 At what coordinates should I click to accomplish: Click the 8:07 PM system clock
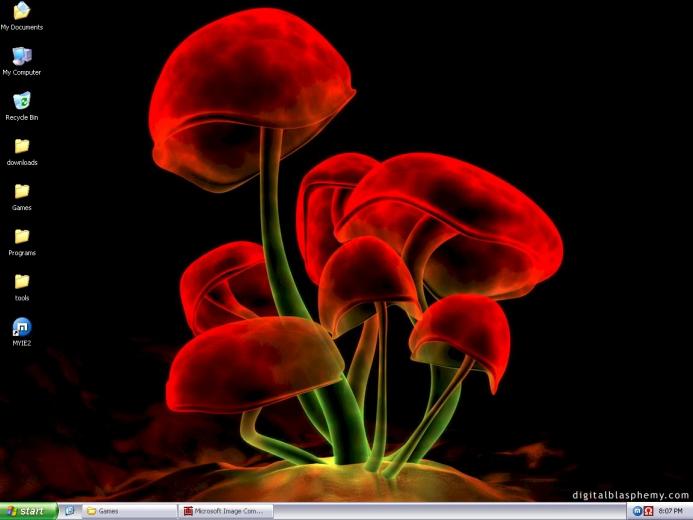670,511
